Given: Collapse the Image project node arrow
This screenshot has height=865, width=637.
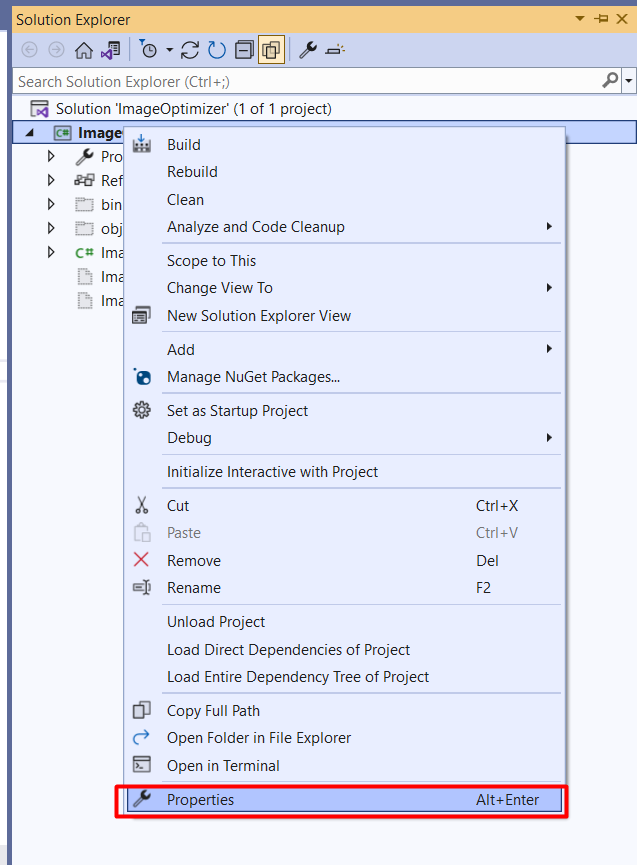Looking at the screenshot, I should [x=30, y=132].
